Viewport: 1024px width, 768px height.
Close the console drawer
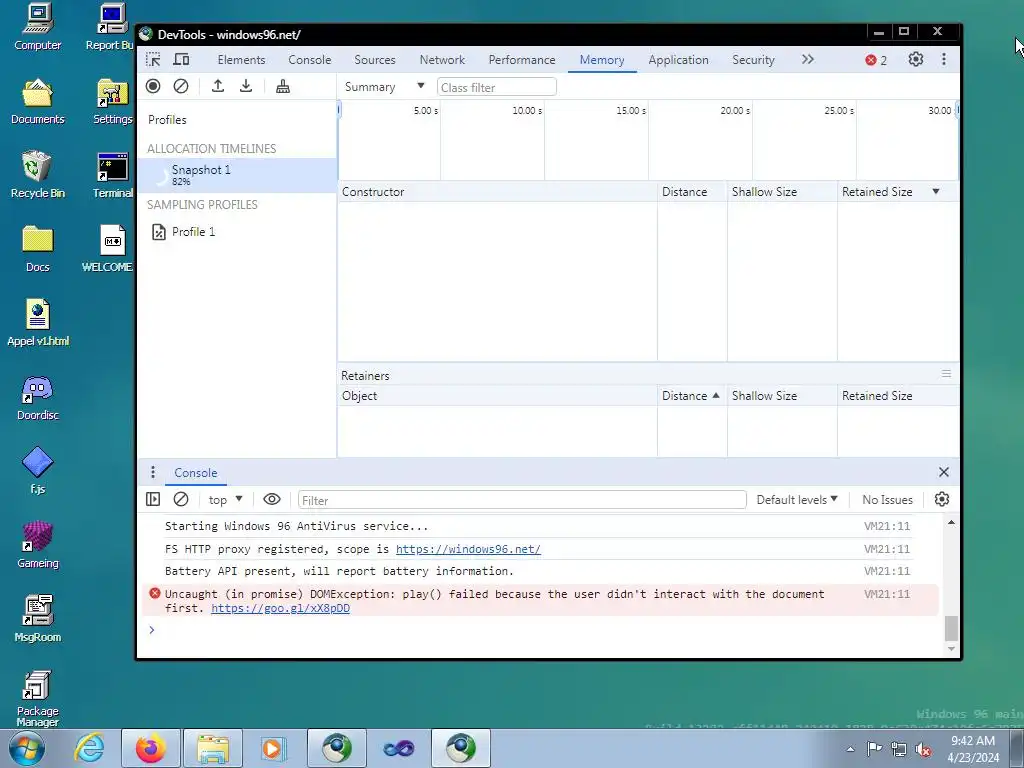click(x=944, y=472)
